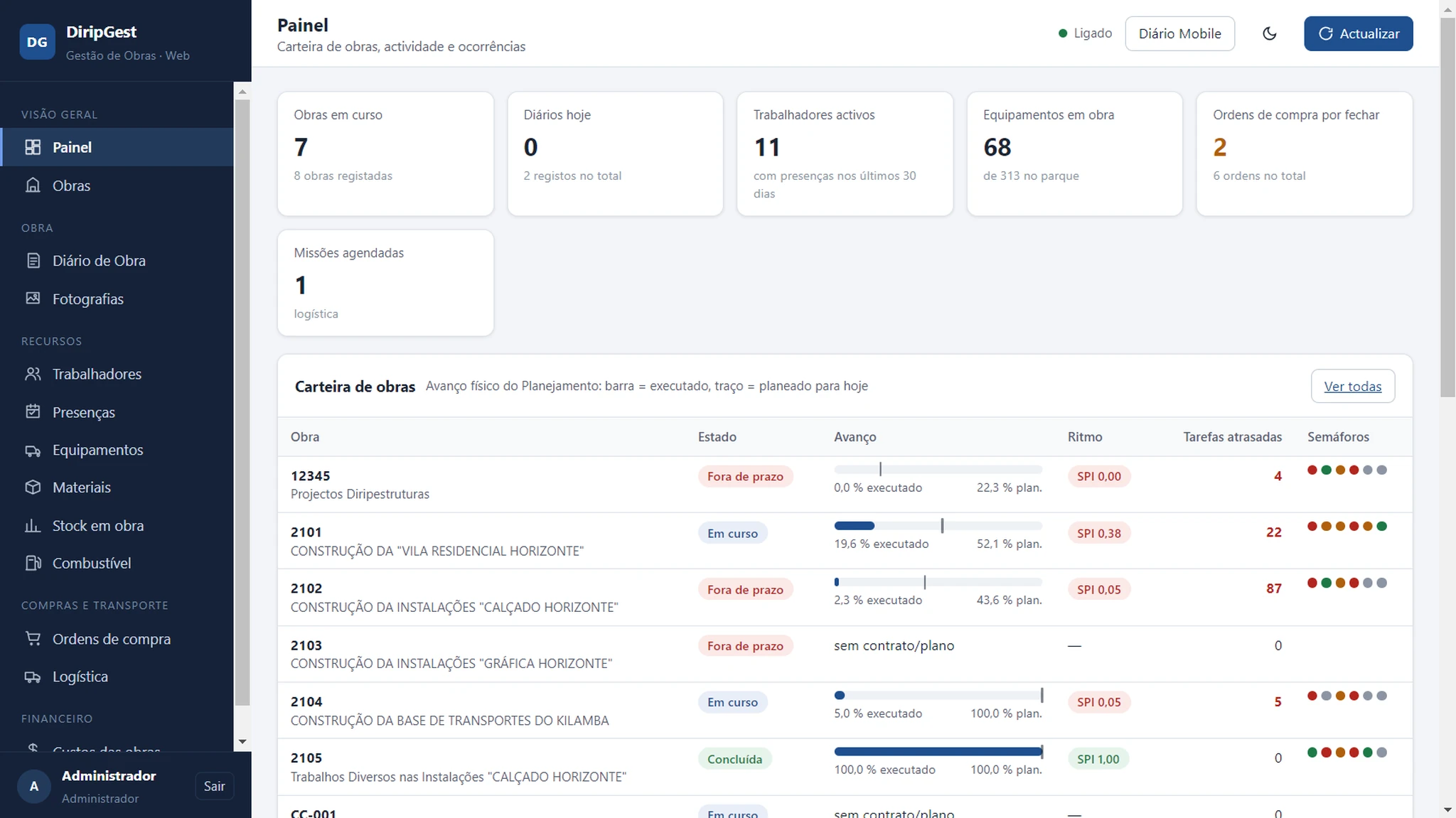Open the Obras menu item

click(x=117, y=185)
